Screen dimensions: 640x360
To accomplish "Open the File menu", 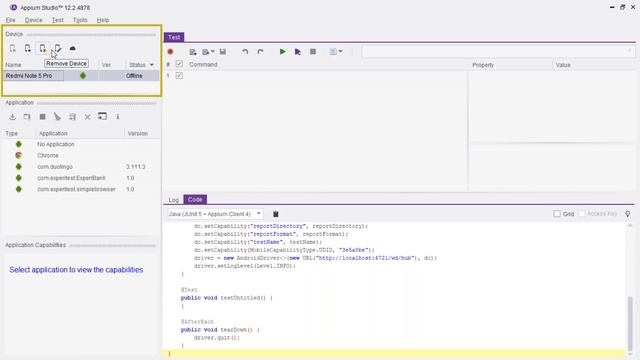I will click(10, 20).
